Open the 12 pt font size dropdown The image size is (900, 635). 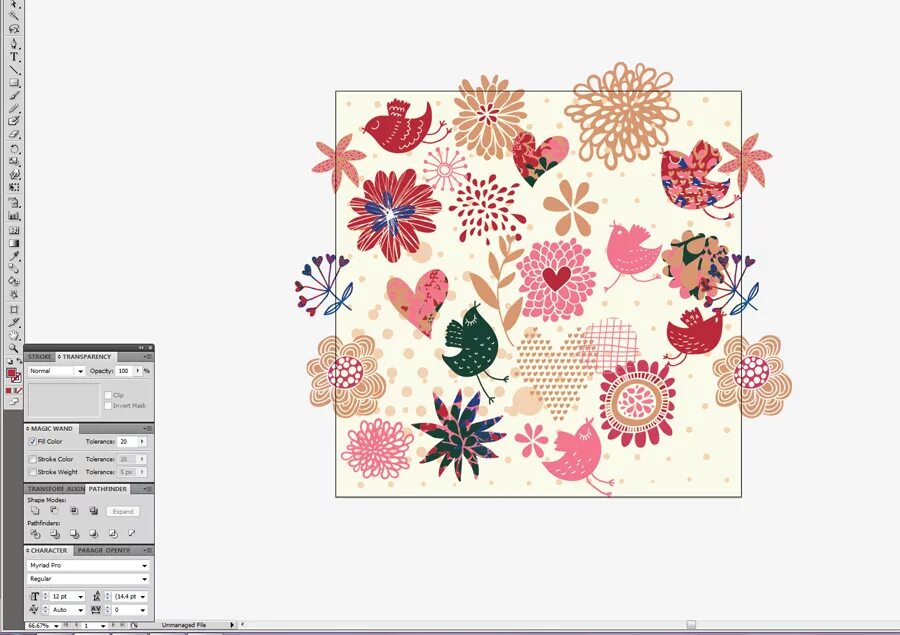click(80, 597)
